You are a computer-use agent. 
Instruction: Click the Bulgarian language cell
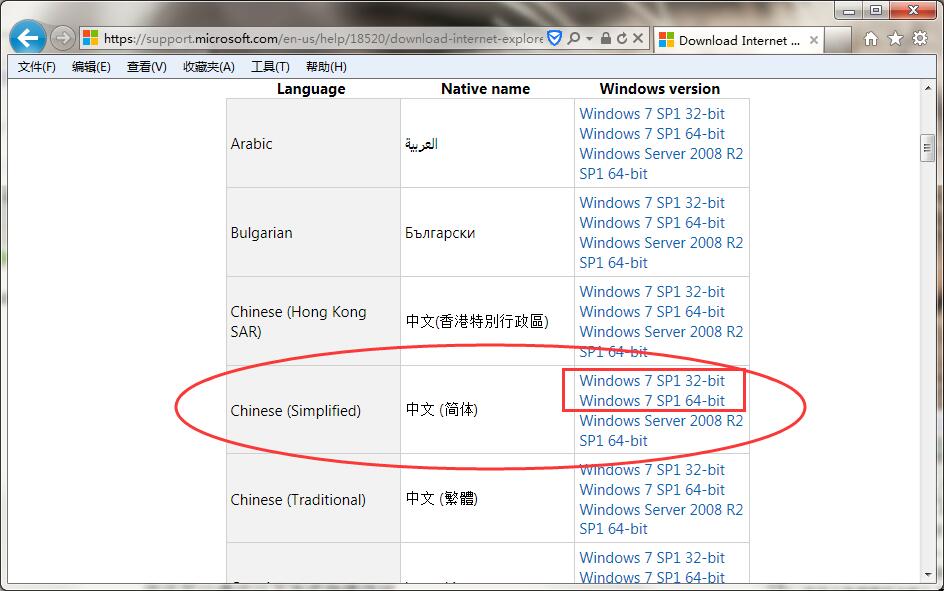313,232
